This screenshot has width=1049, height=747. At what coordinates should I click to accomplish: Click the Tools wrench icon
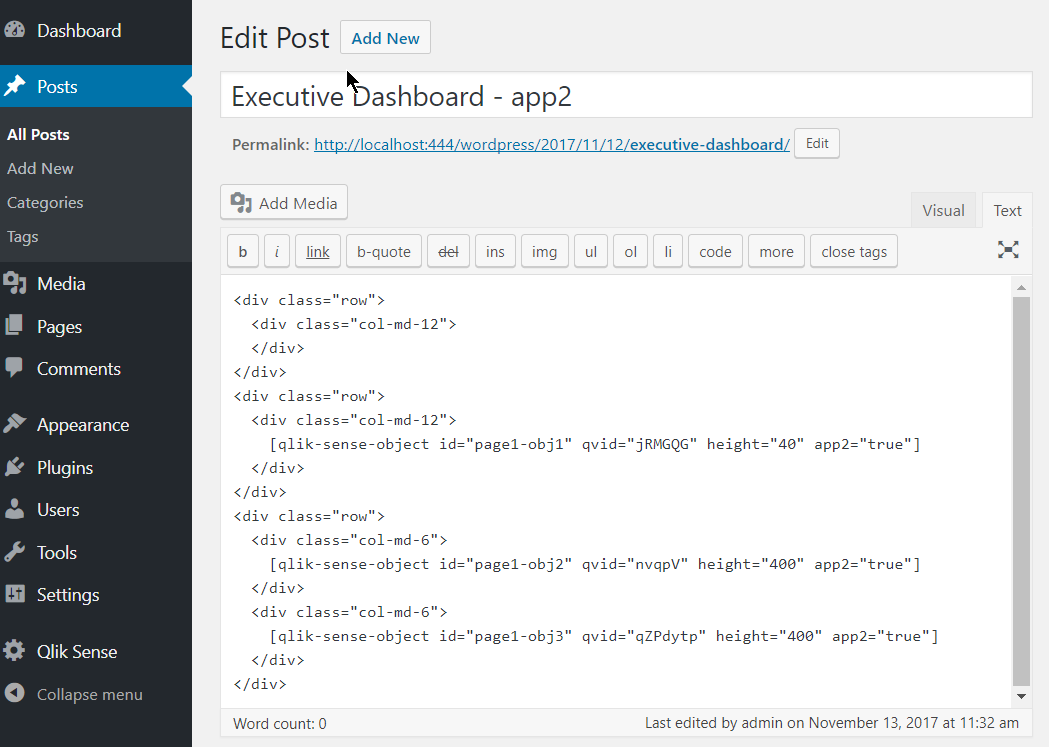click(15, 552)
